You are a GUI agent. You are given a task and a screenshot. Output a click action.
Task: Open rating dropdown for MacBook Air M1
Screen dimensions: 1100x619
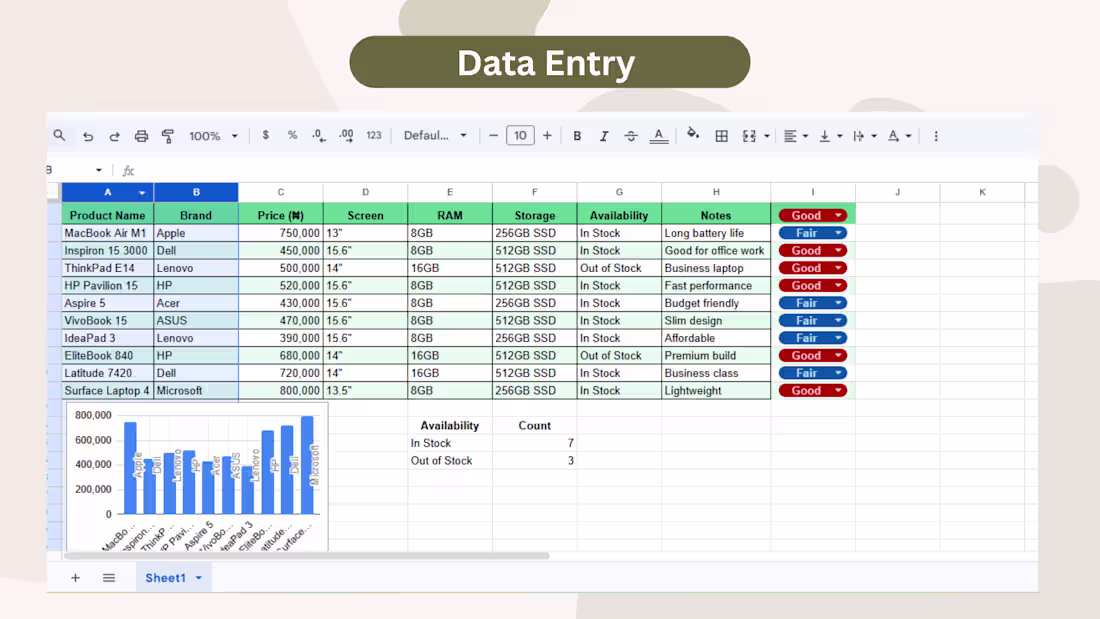[x=838, y=233]
